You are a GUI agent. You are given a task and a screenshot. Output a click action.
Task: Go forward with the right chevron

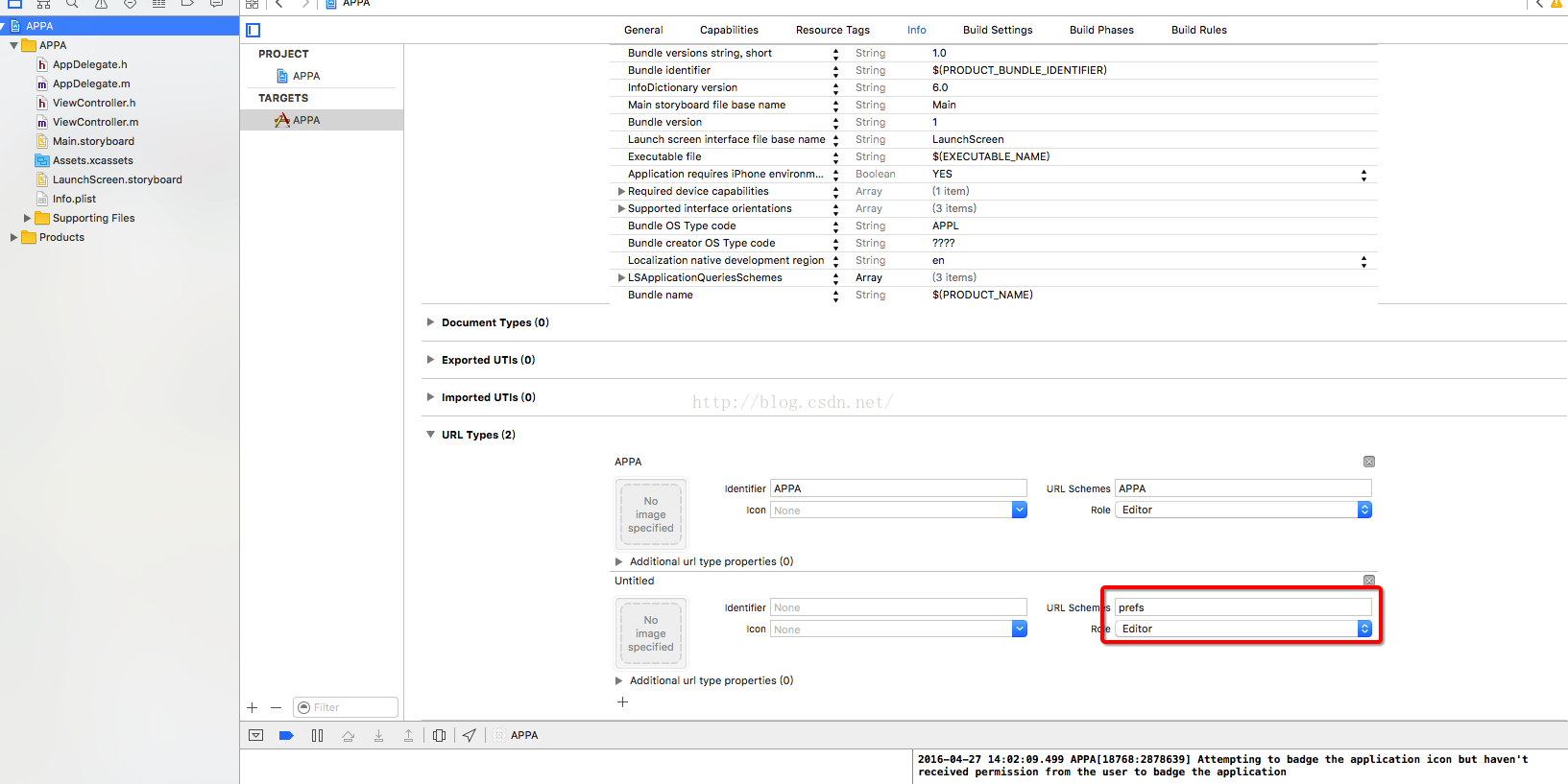pyautogui.click(x=305, y=4)
